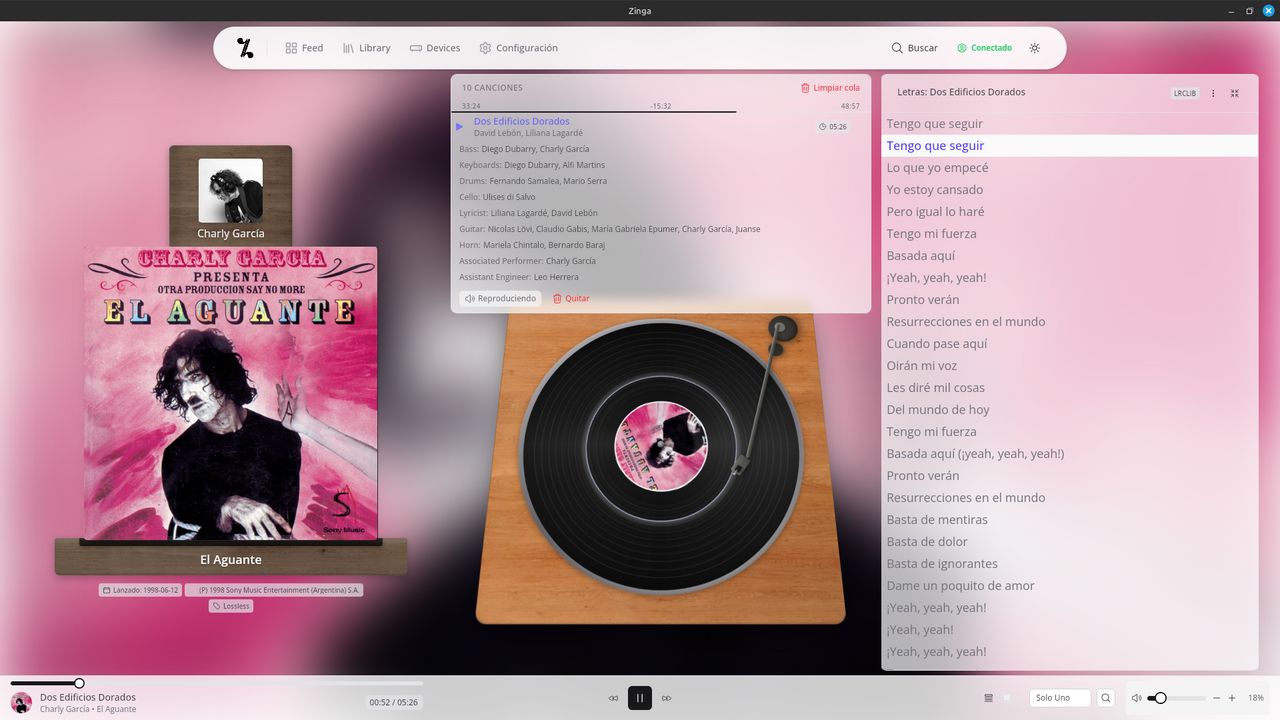Screen dimensions: 1280x720
Task: Open the Buscar search
Action: (x=915, y=48)
